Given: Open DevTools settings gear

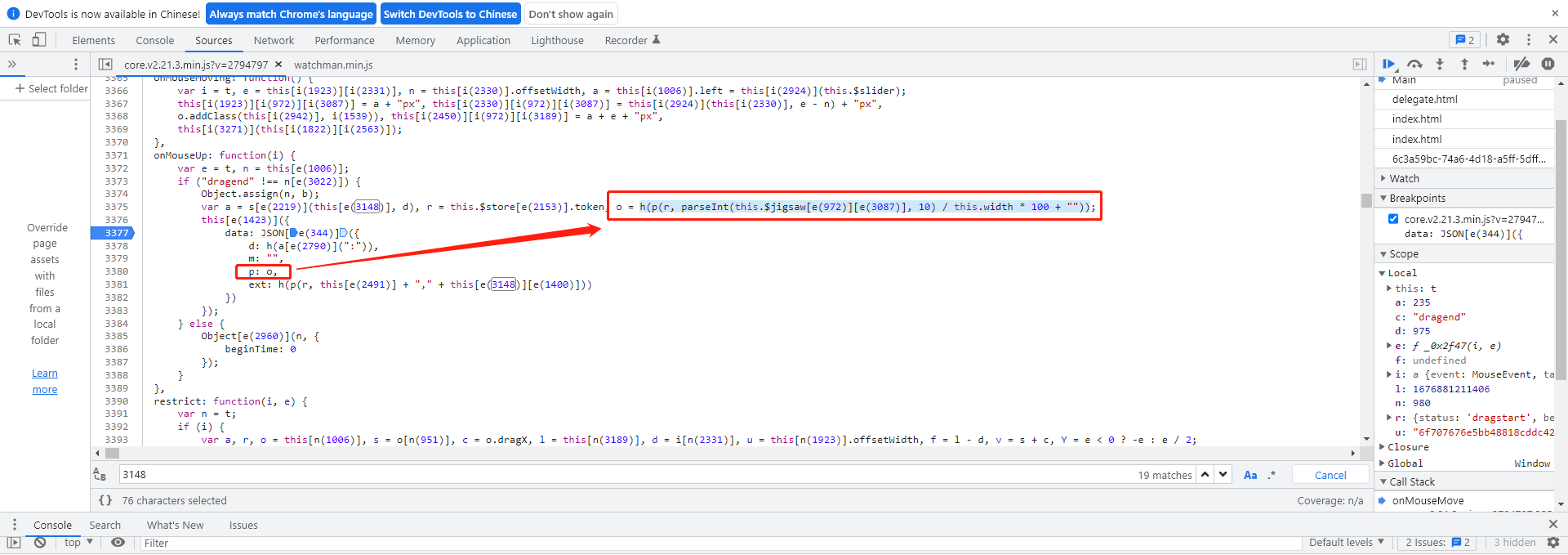Looking at the screenshot, I should (1503, 40).
